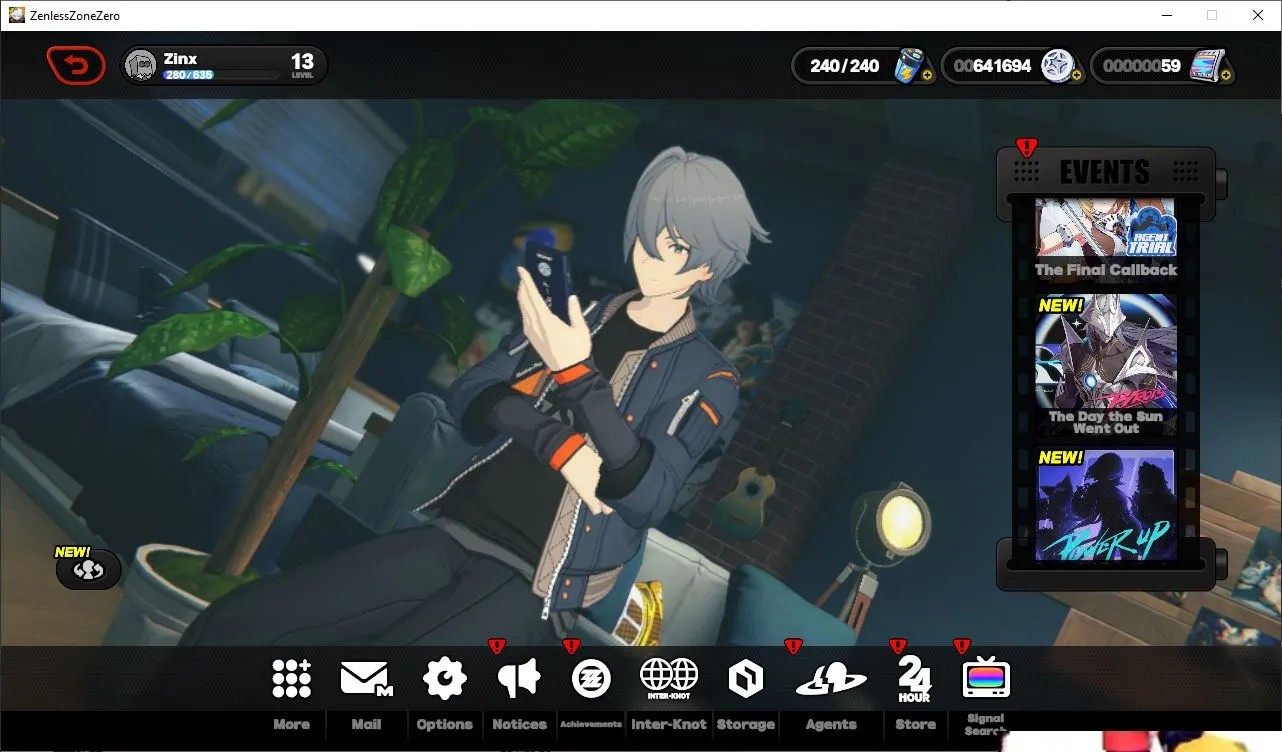This screenshot has height=752, width=1282.
Task: Click the 59 film currency balance
Action: point(1142,66)
